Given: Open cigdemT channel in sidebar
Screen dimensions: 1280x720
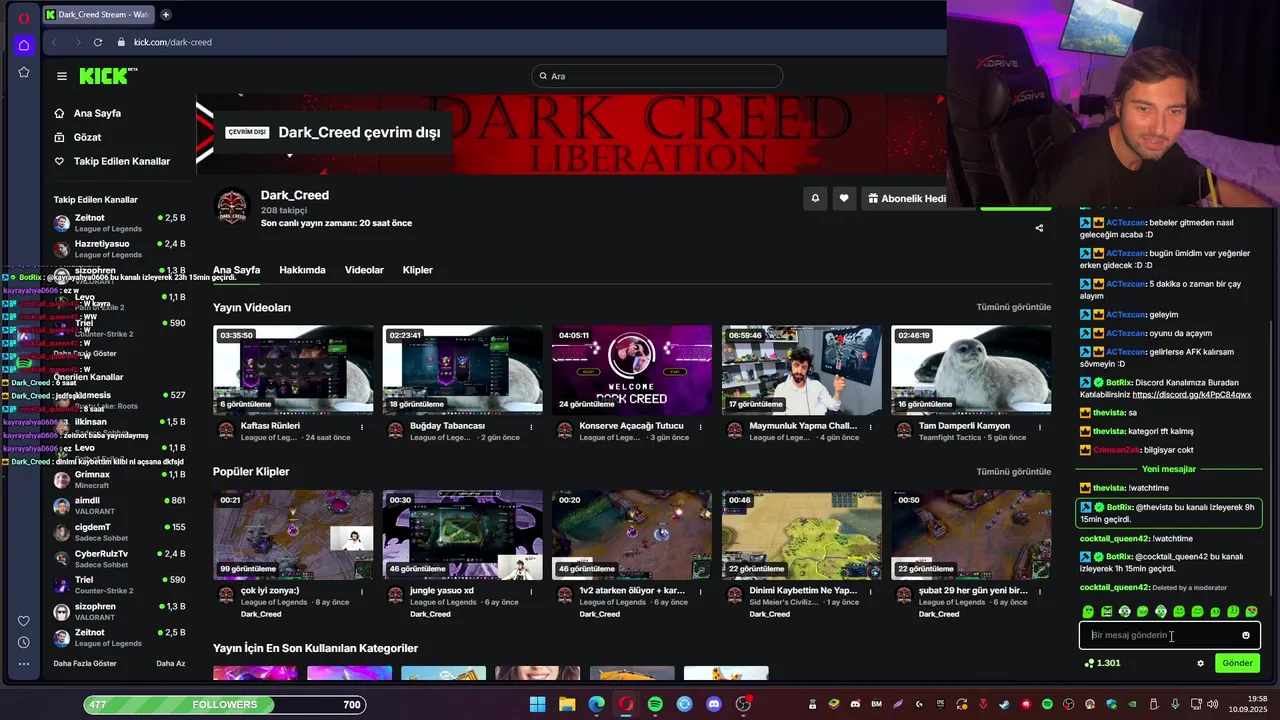Looking at the screenshot, I should (x=119, y=532).
